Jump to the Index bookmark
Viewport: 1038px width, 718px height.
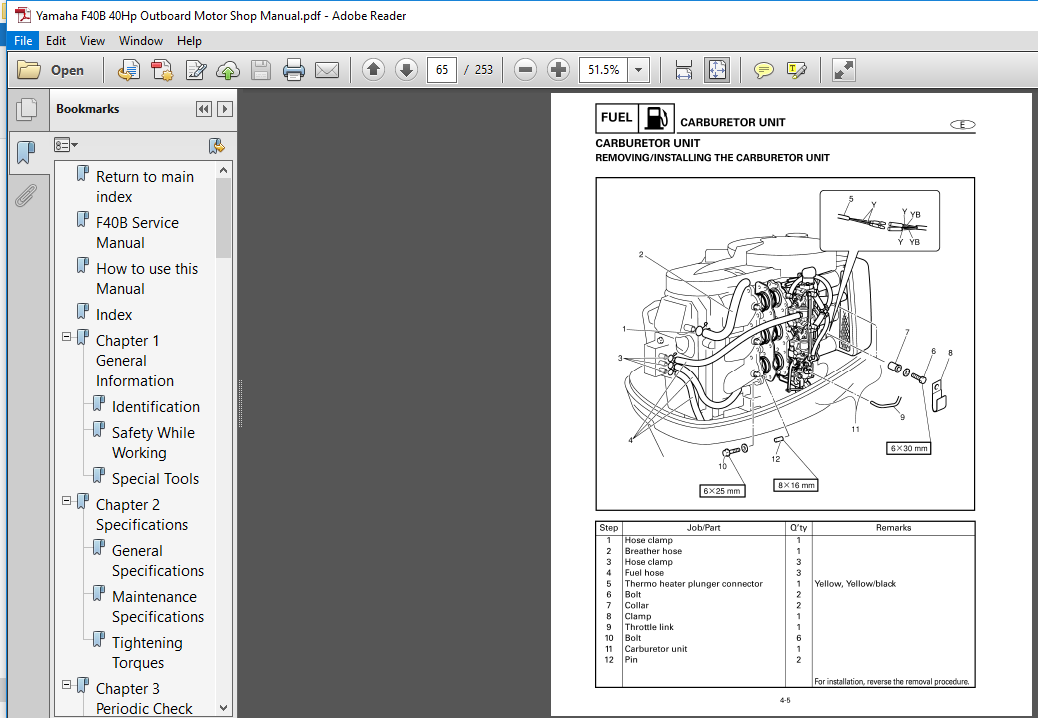pos(114,315)
